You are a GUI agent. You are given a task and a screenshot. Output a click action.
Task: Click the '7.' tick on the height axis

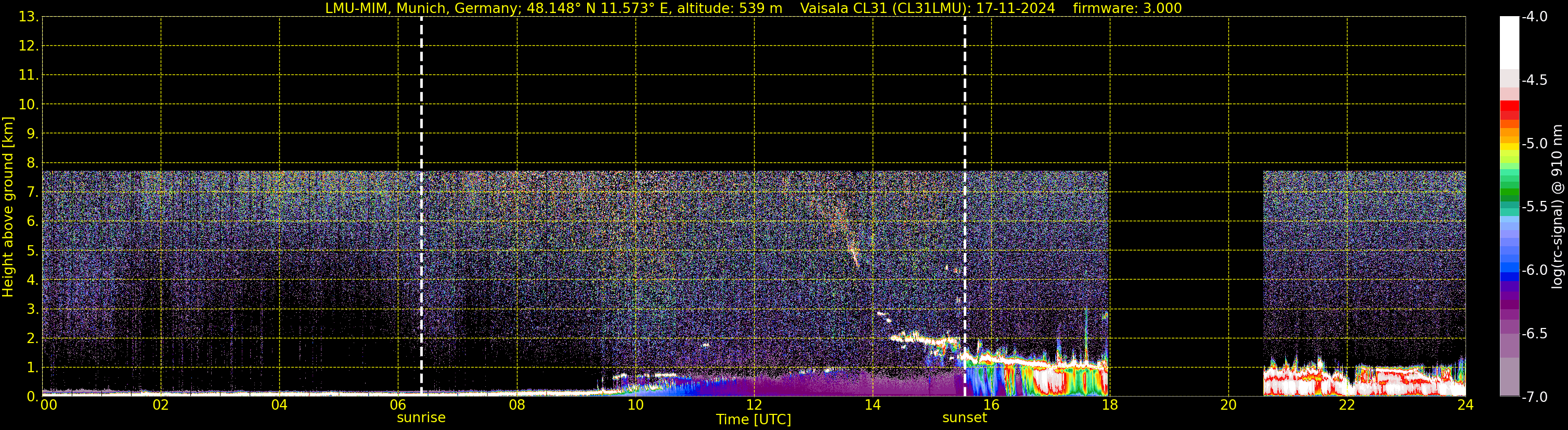[32, 193]
